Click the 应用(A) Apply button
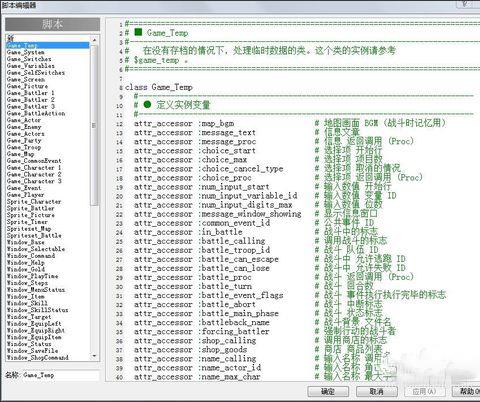 pos(424,391)
